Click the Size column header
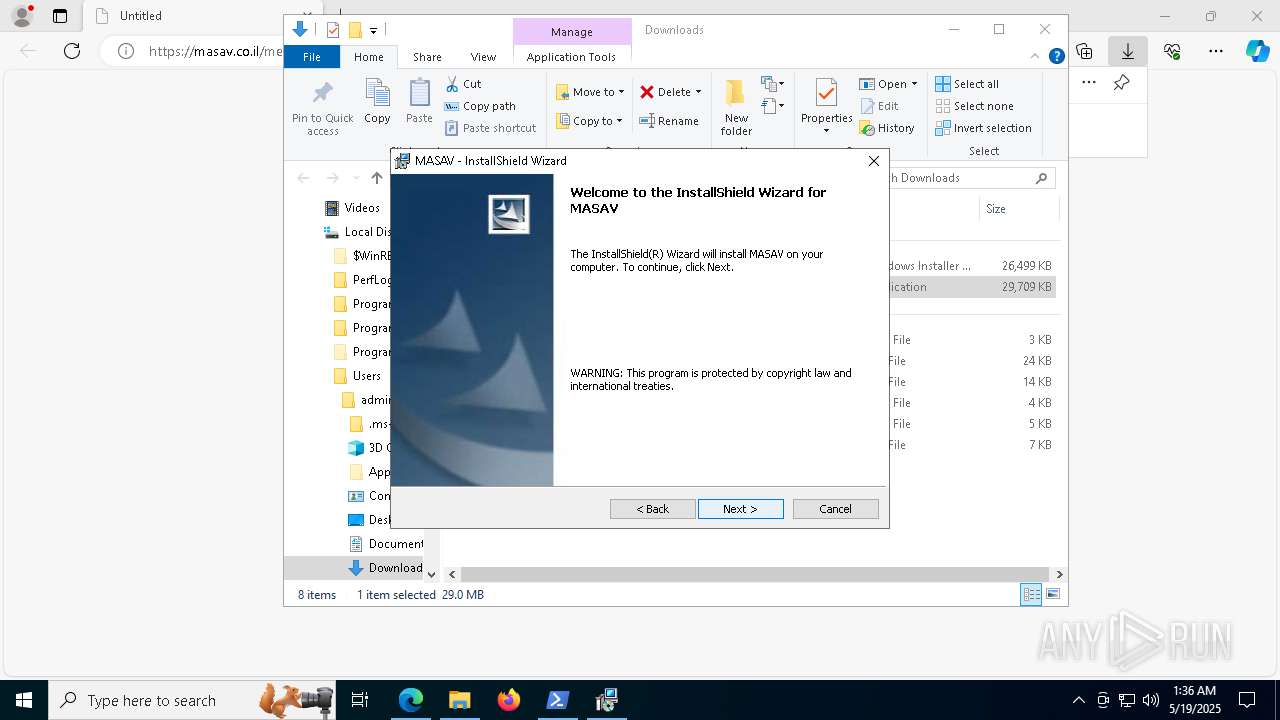The image size is (1280, 720). (995, 209)
